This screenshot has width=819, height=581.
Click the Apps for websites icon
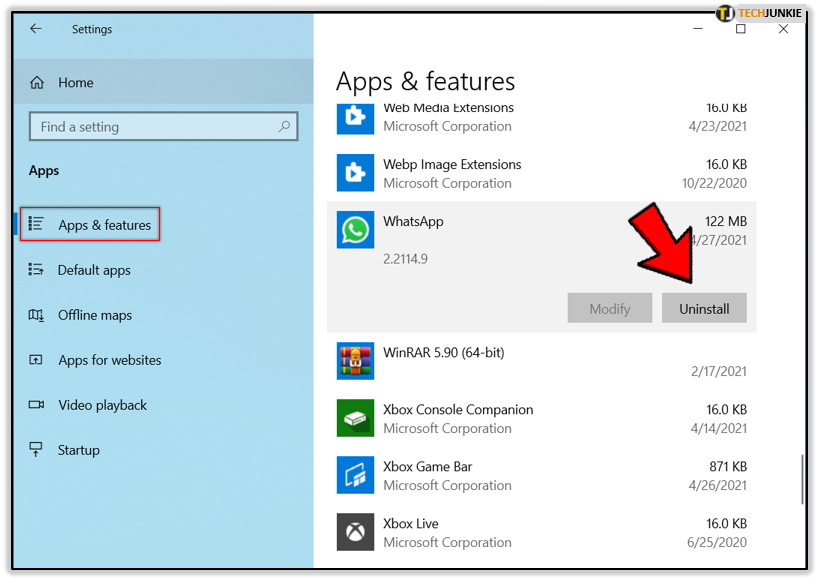[36, 360]
